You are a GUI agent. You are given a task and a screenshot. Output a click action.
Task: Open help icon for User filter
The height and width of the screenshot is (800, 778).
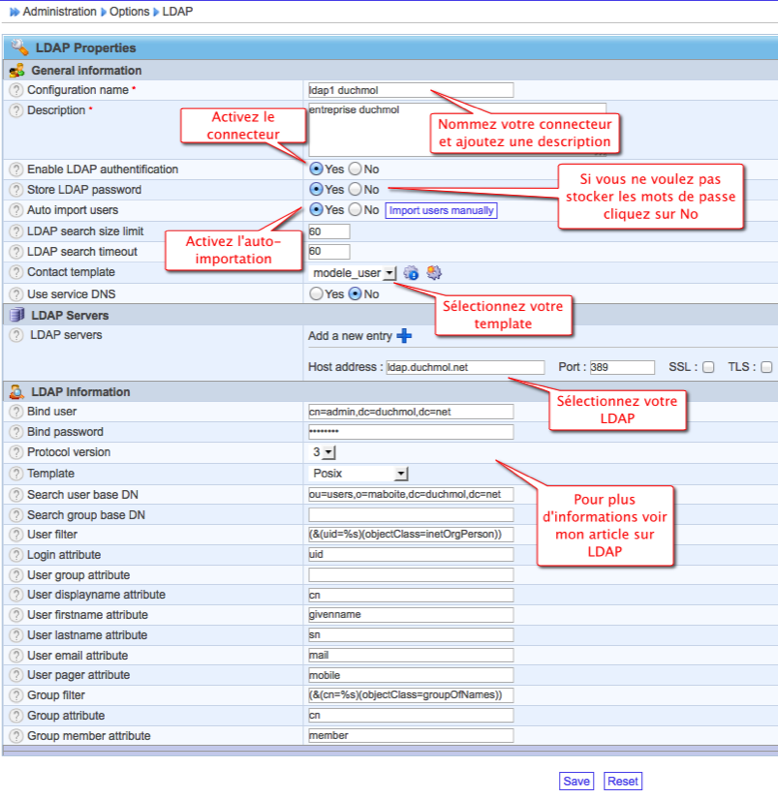[16, 535]
